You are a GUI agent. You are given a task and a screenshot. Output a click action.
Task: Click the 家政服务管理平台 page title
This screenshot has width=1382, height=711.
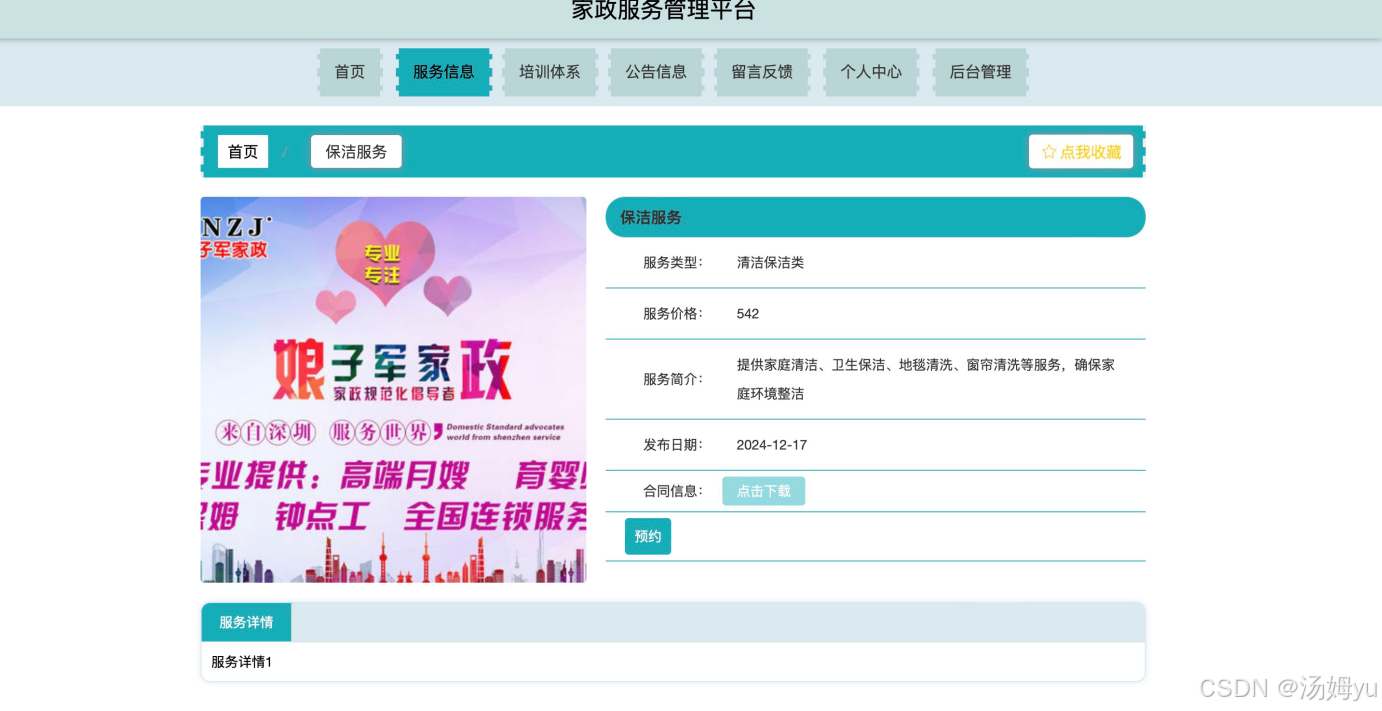(664, 10)
